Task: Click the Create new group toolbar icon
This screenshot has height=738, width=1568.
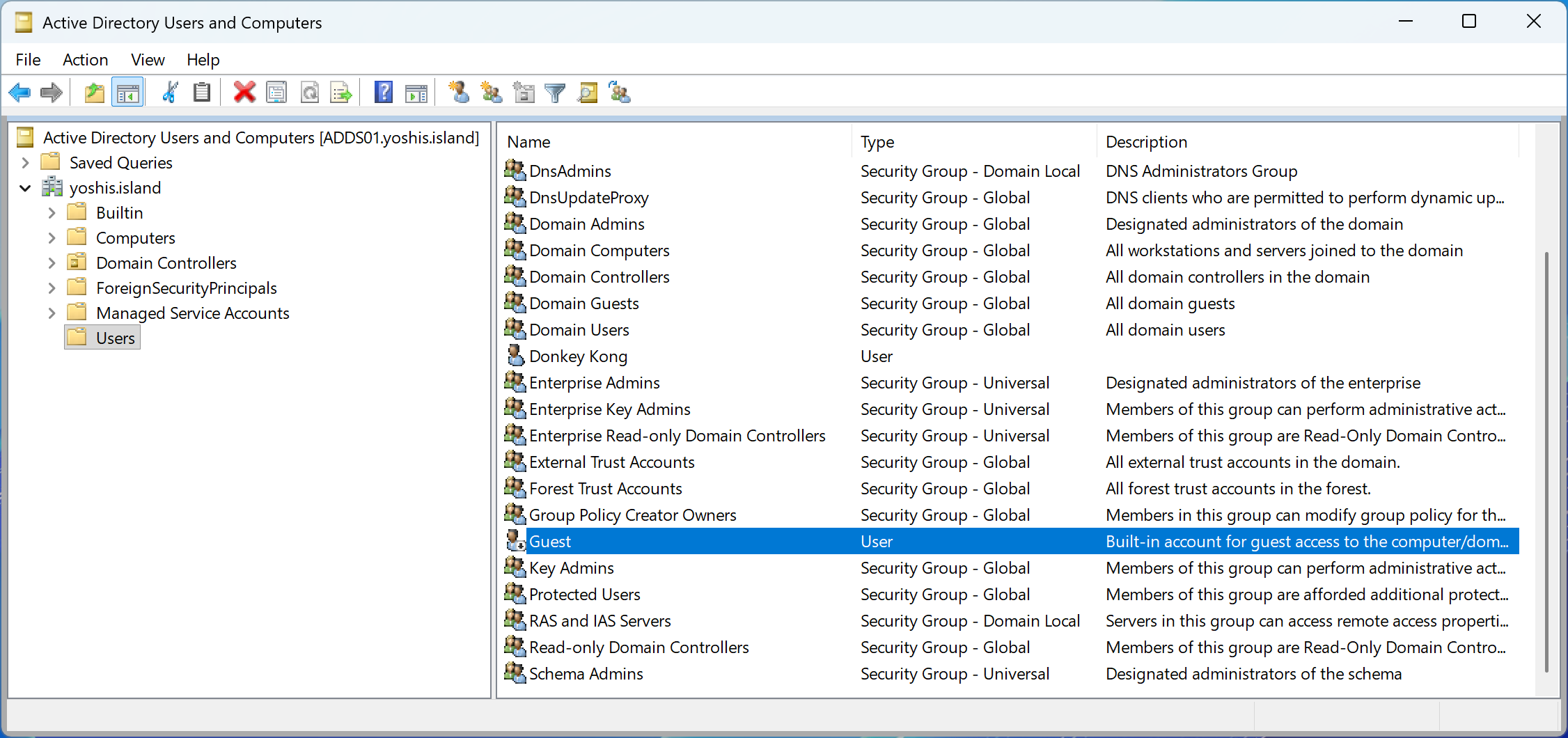Action: click(x=491, y=93)
